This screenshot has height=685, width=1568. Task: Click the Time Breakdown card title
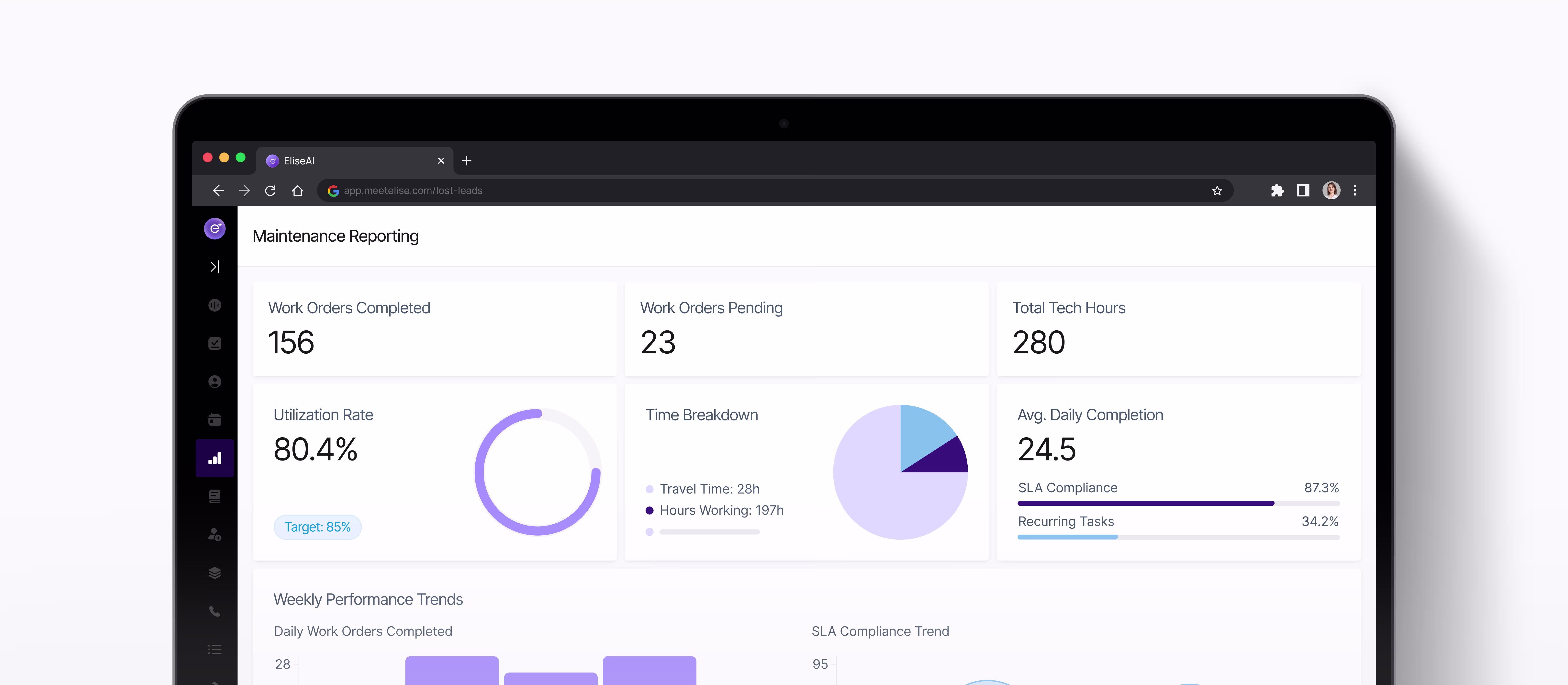(702, 415)
